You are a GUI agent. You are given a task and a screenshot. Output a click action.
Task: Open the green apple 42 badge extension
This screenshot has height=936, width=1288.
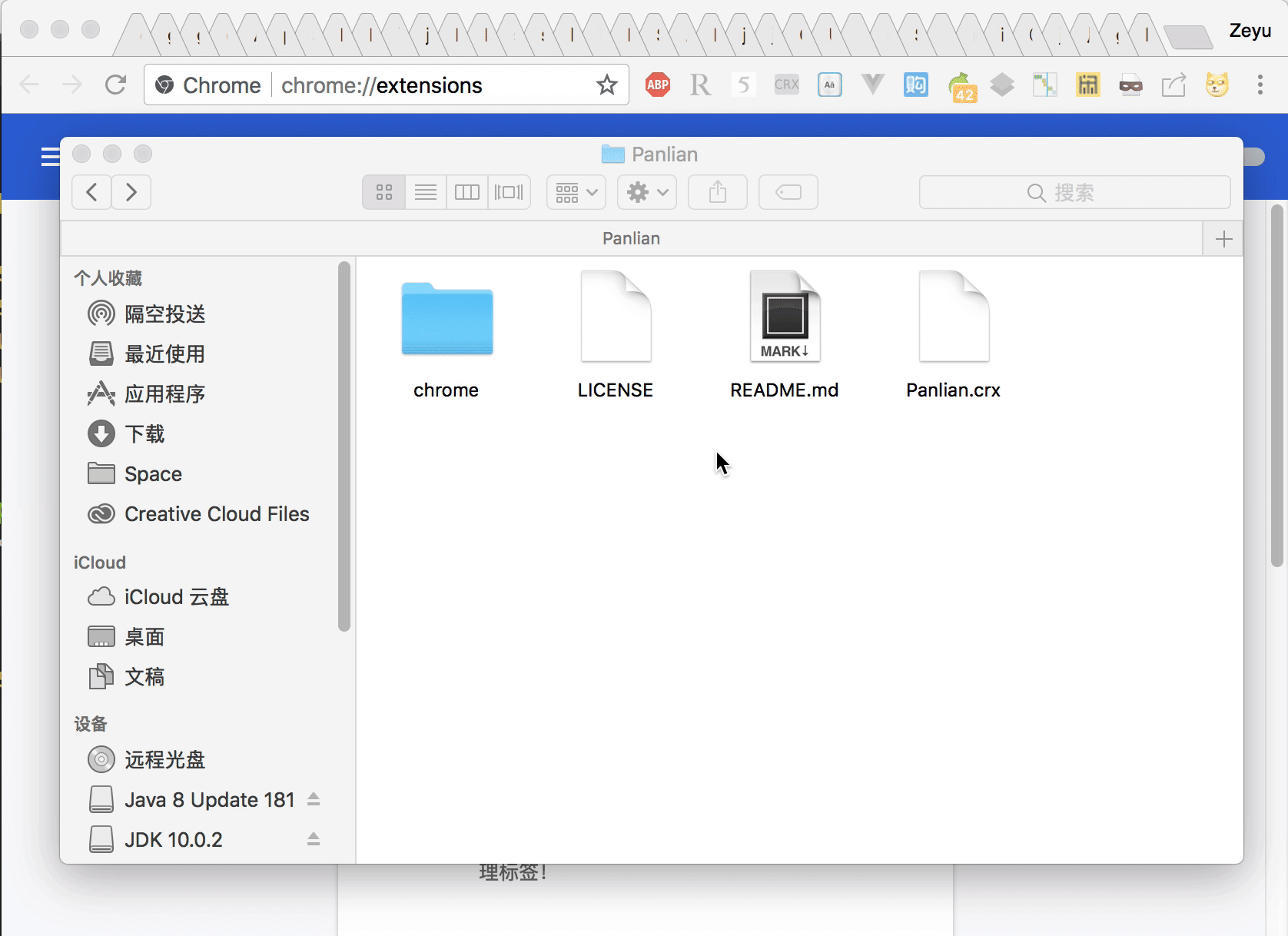coord(961,87)
